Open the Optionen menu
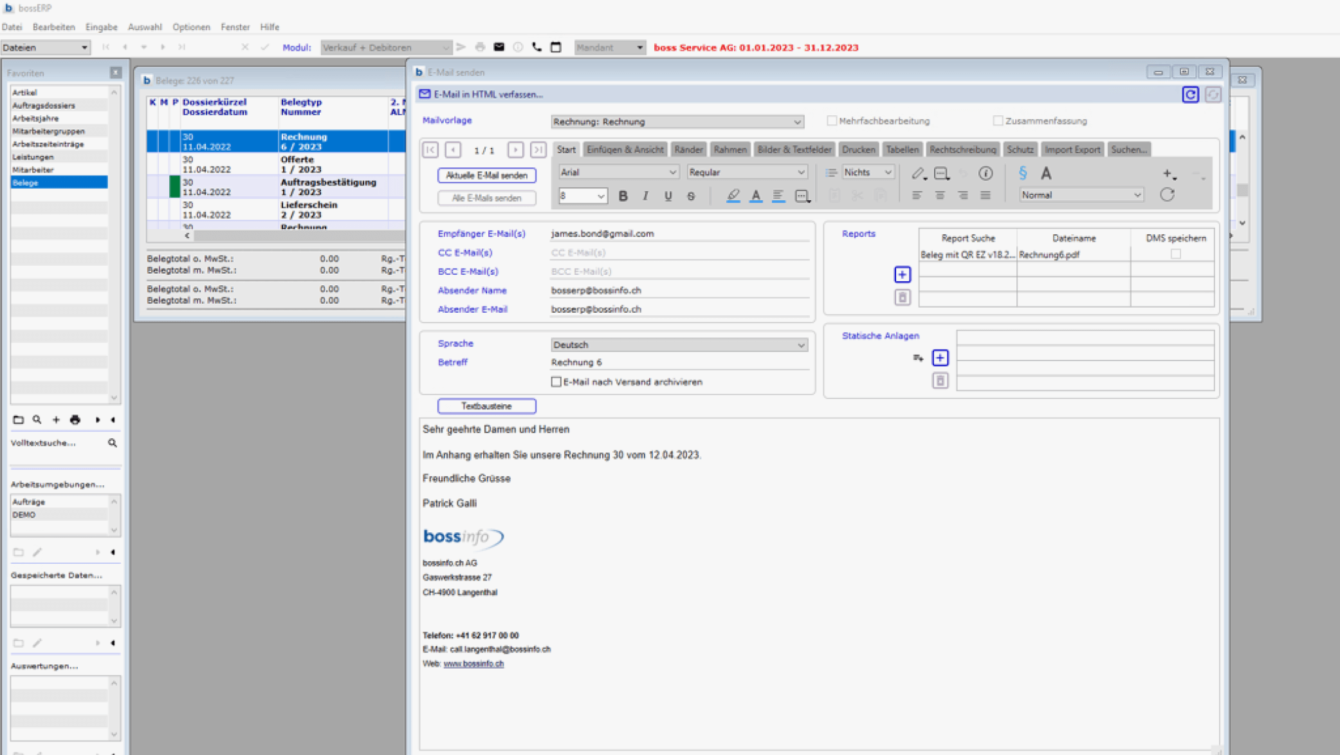The height and width of the screenshot is (755, 1340). [190, 27]
